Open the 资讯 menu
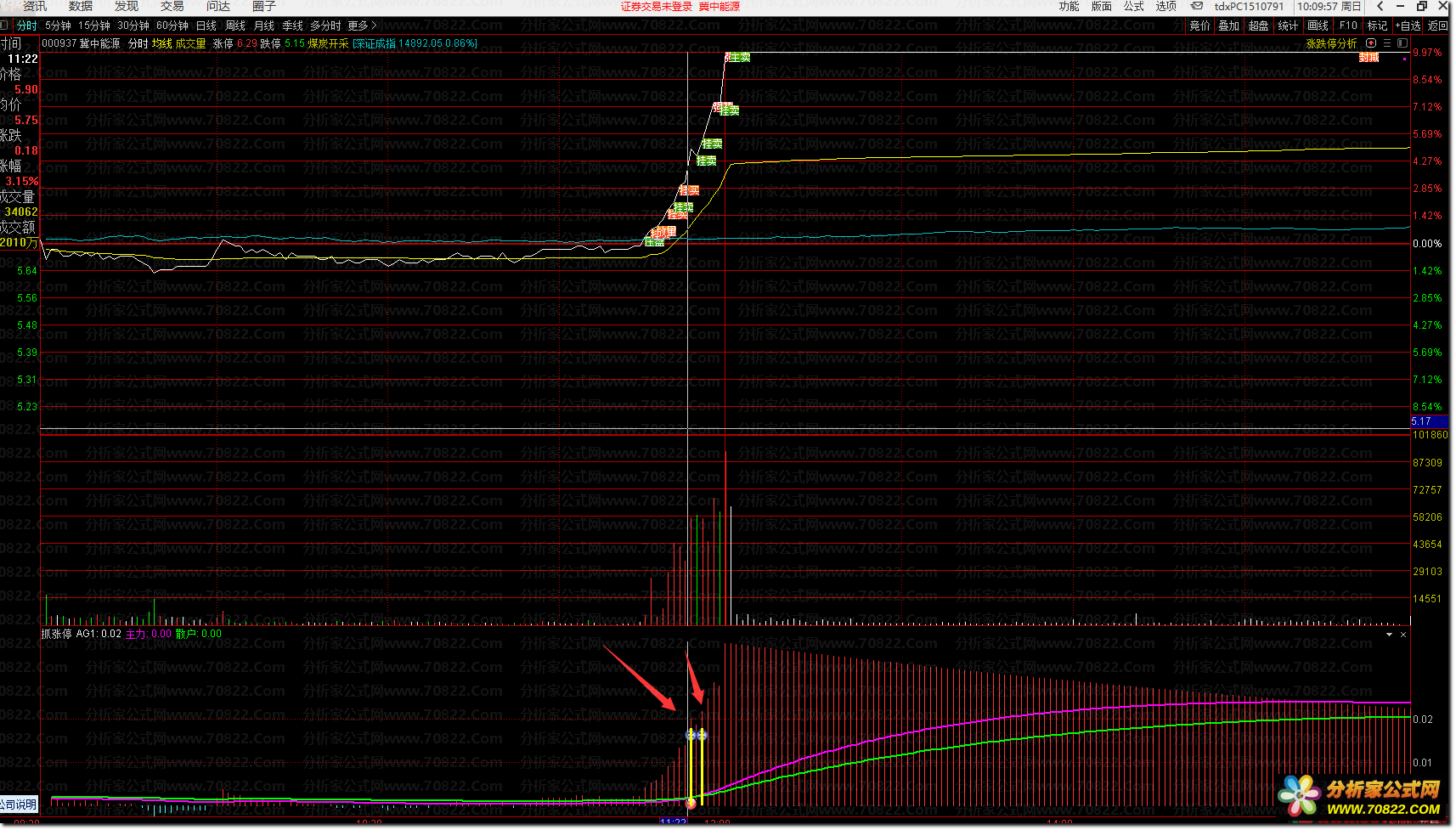 click(x=35, y=6)
